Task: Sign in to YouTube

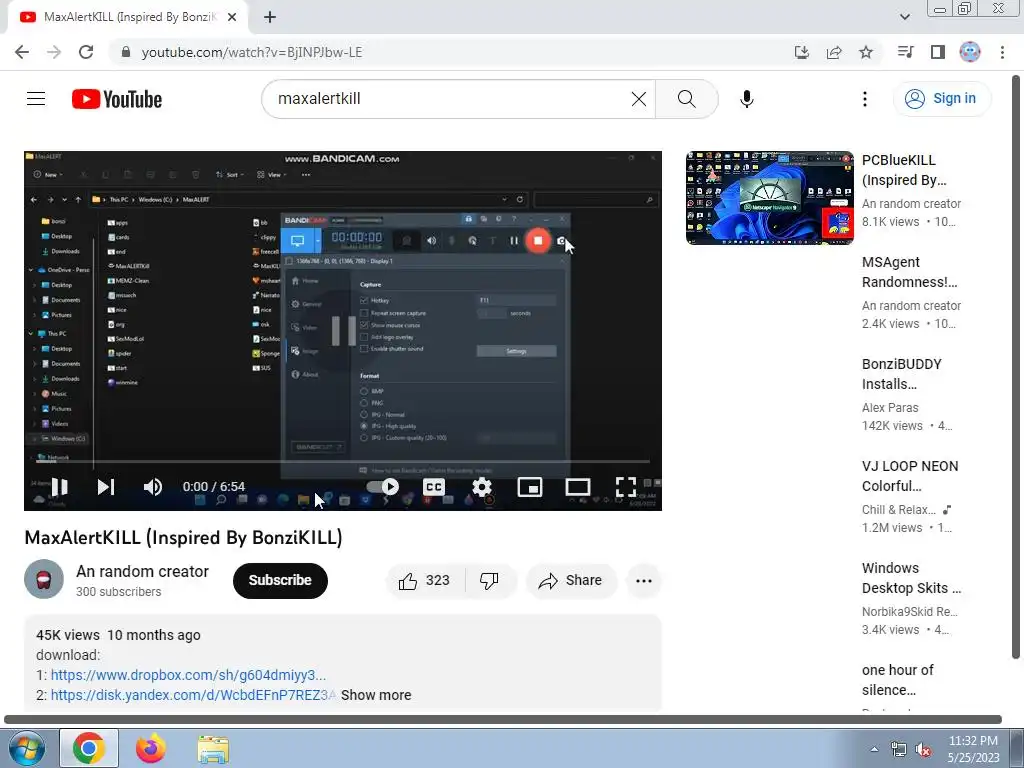Action: 941,99
